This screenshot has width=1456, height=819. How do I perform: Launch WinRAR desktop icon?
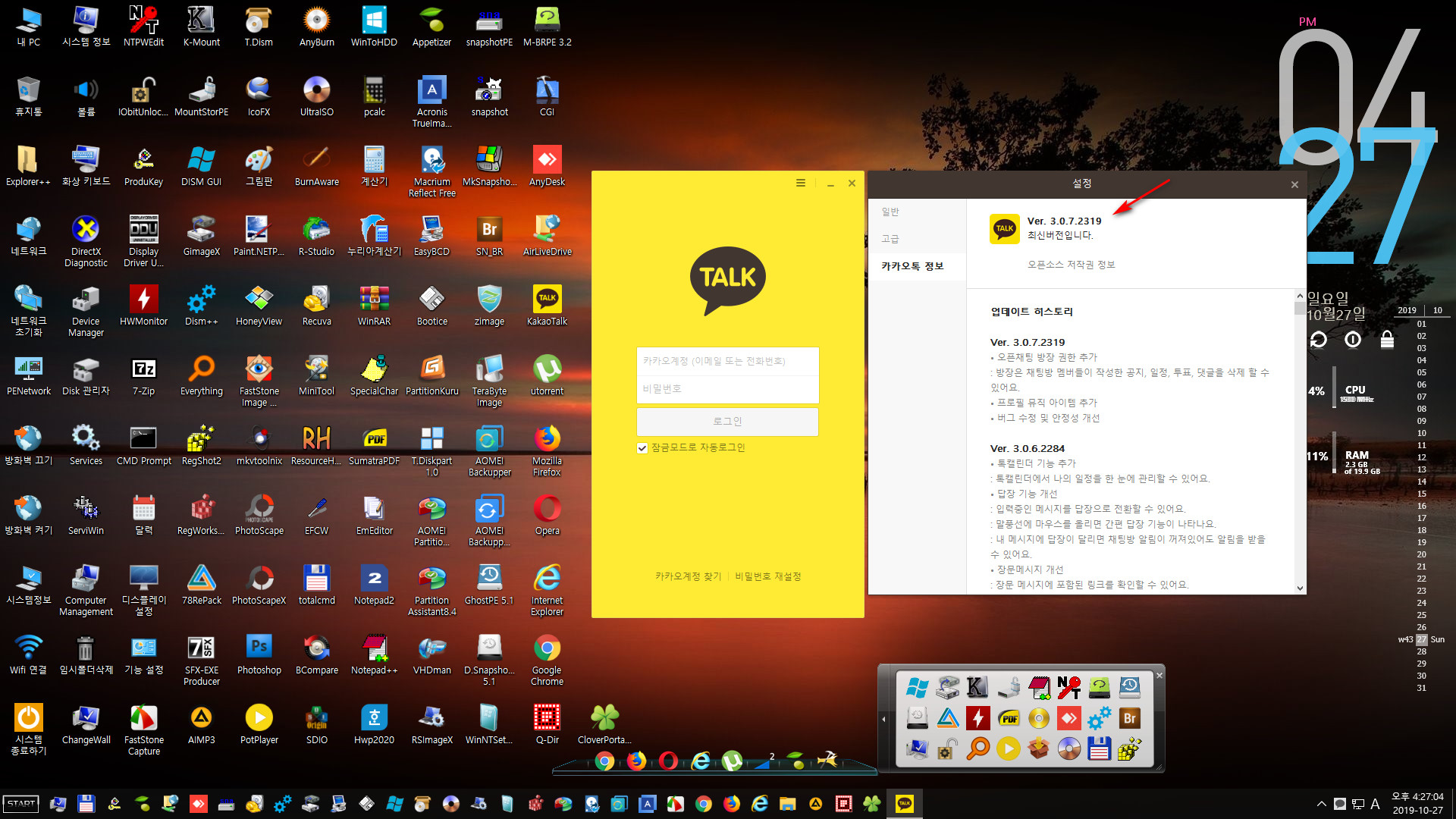[374, 305]
